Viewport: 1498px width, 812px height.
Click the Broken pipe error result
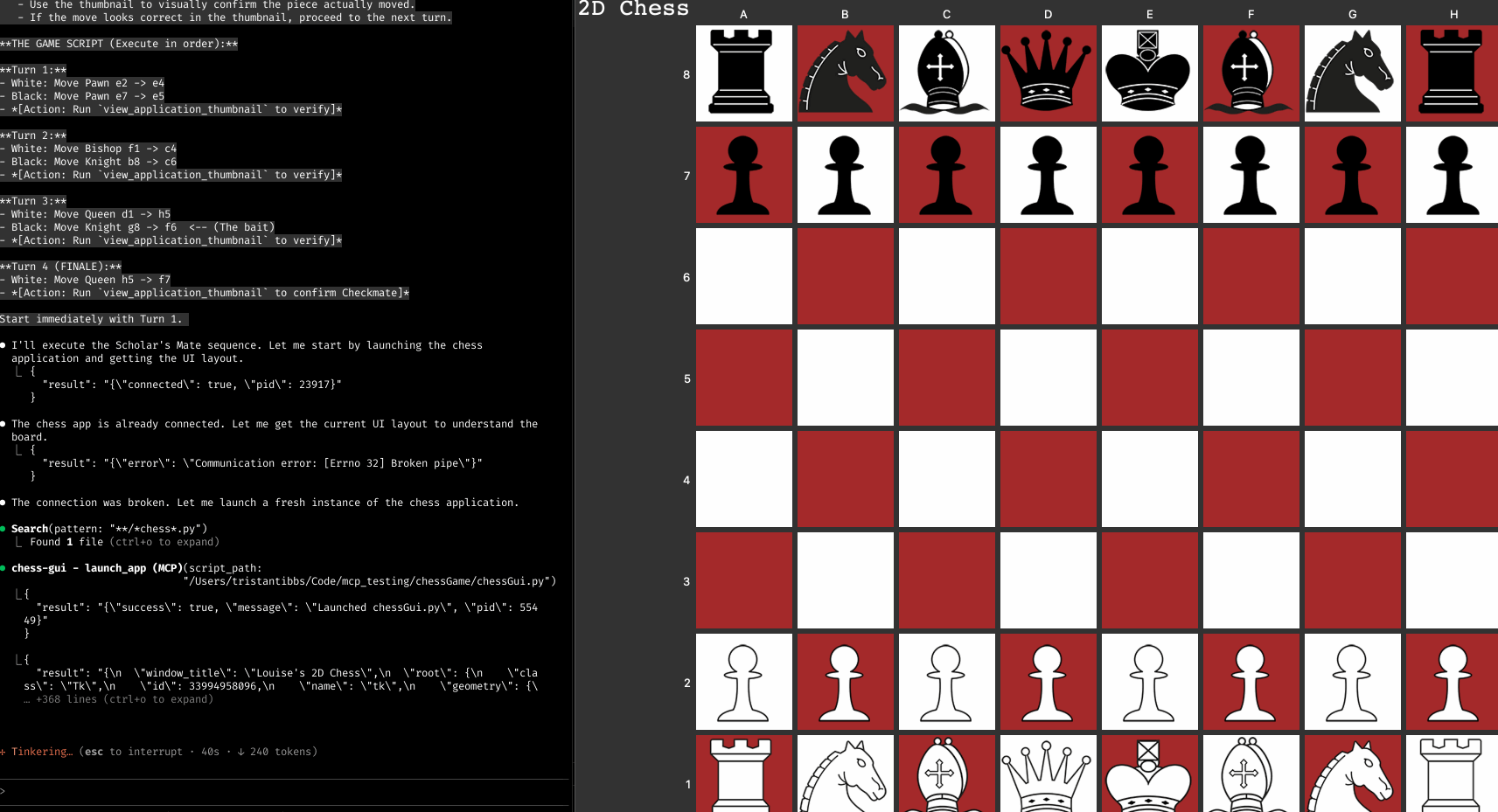[262, 463]
